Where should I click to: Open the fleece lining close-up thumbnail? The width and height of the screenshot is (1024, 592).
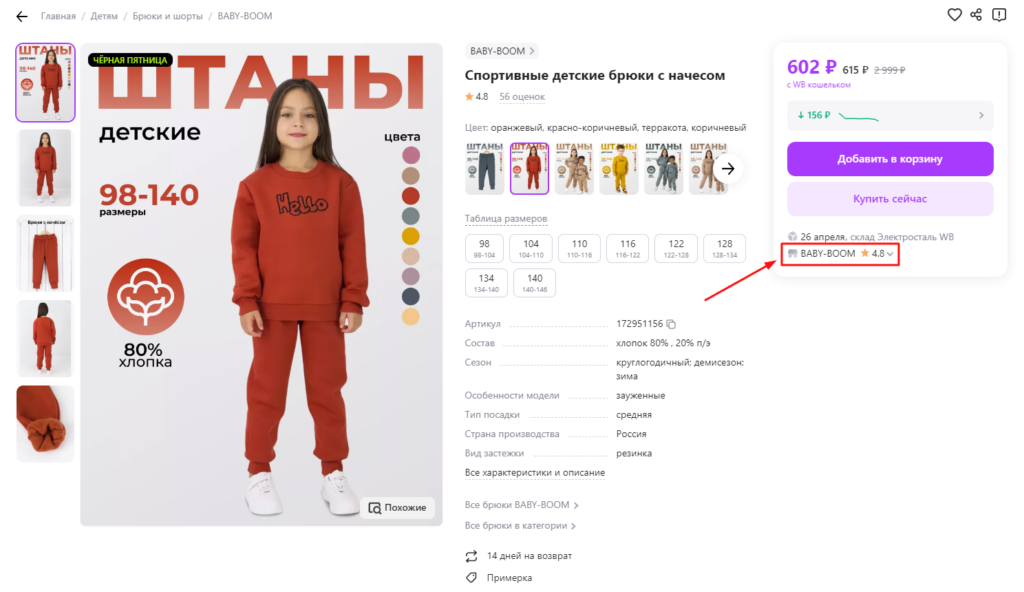(45, 424)
